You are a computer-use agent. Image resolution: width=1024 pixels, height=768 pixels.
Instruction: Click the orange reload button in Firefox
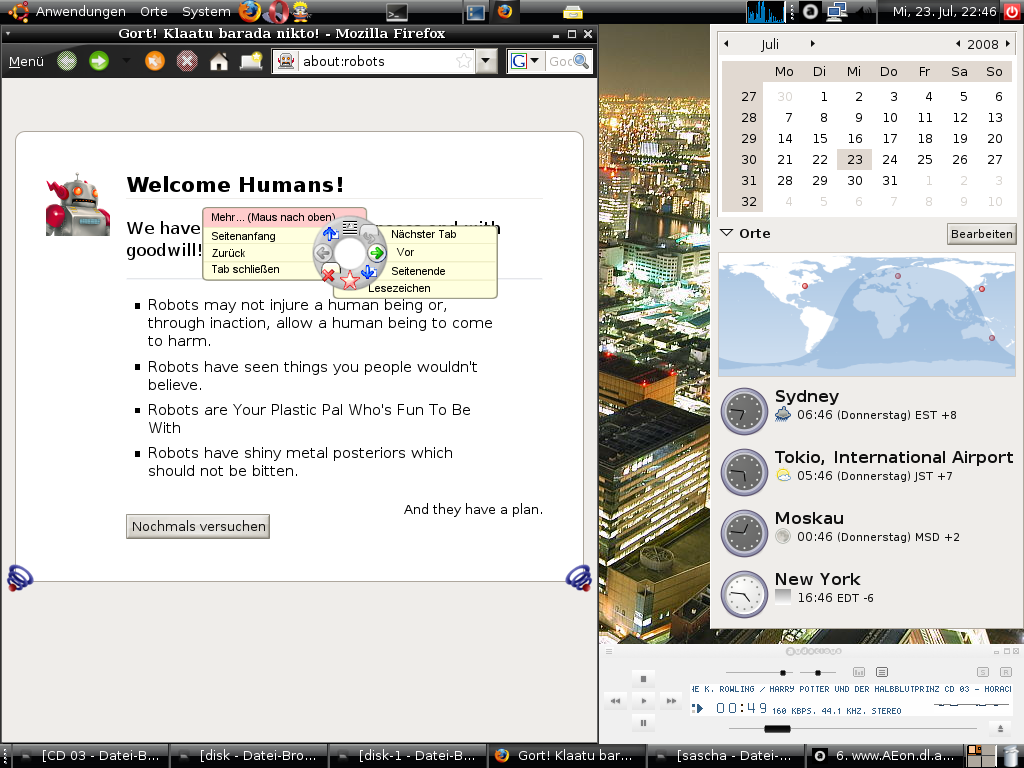pos(155,61)
